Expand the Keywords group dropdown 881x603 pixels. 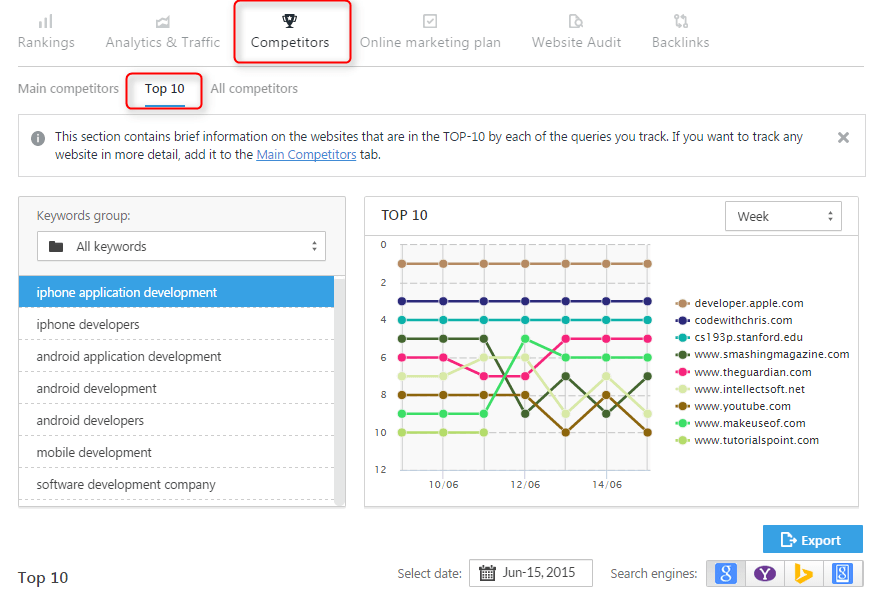click(x=181, y=246)
